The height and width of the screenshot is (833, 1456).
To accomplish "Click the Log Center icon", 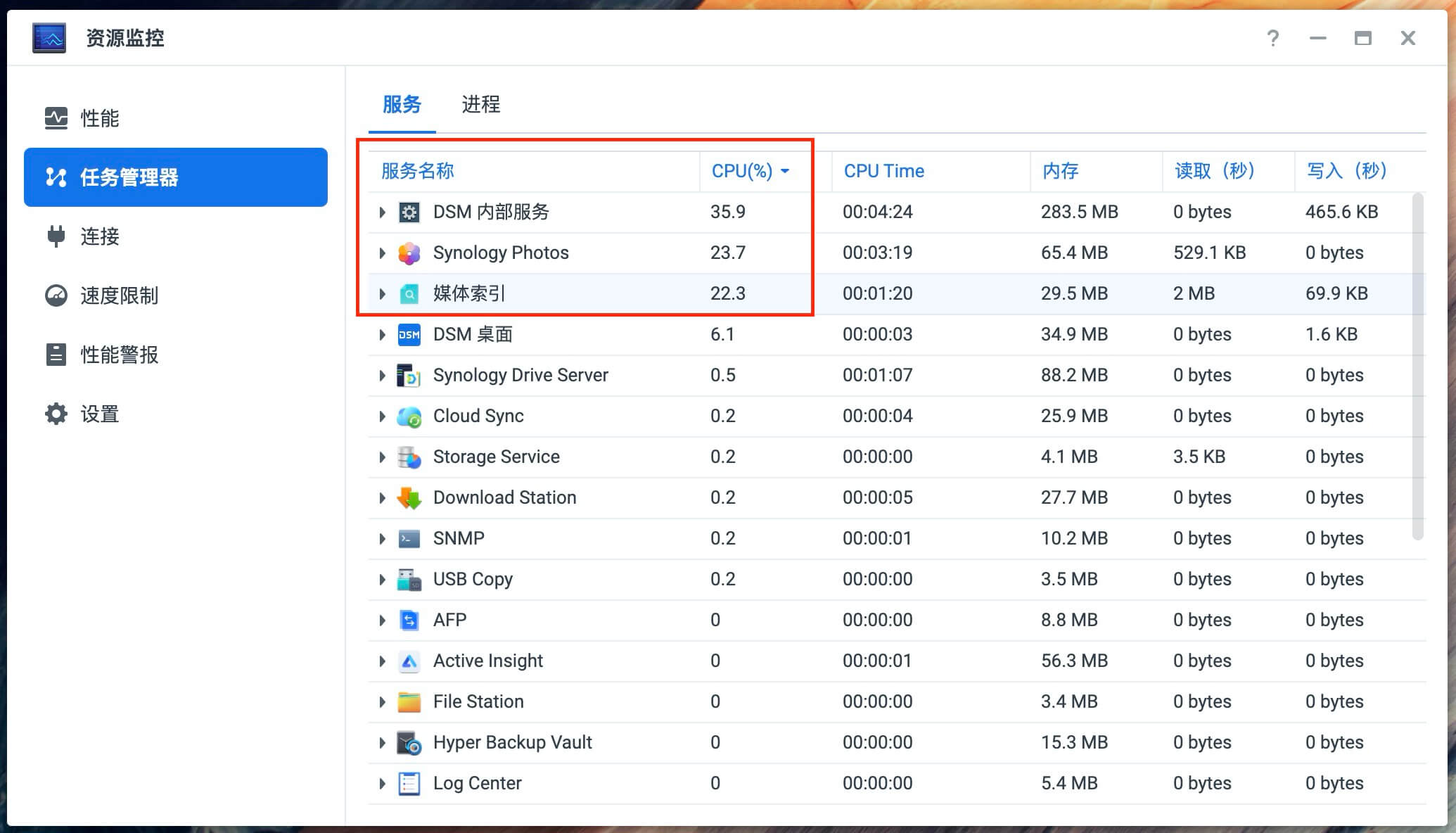I will tap(409, 783).
